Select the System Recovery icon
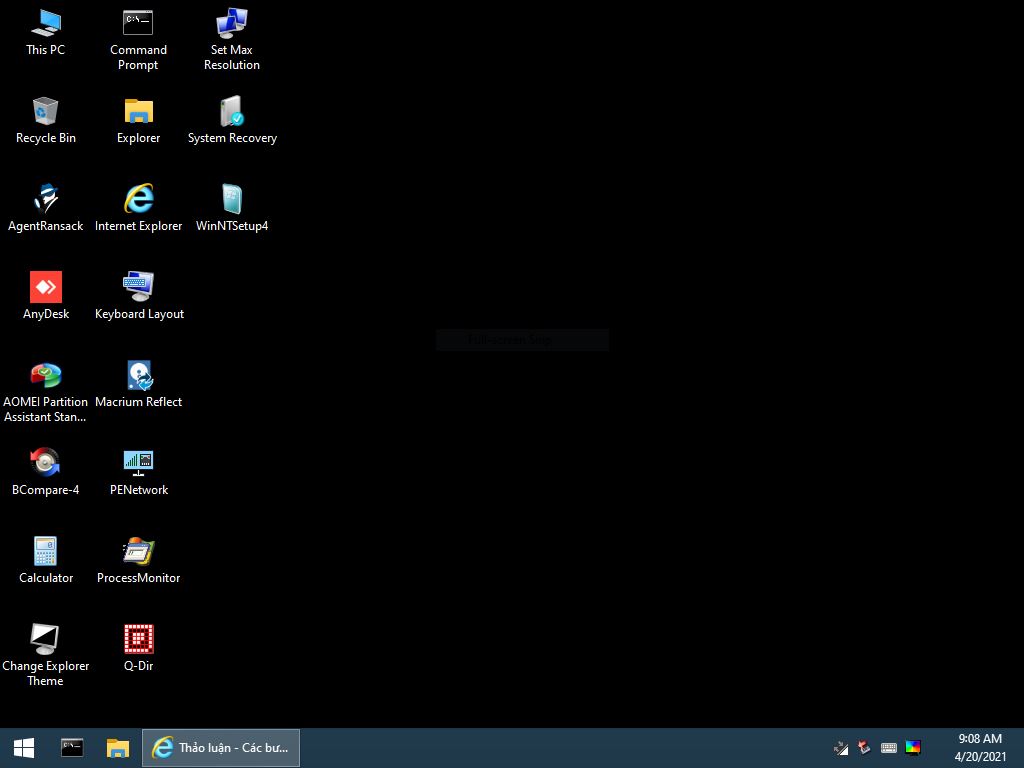Viewport: 1024px width, 768px height. pyautogui.click(x=232, y=120)
